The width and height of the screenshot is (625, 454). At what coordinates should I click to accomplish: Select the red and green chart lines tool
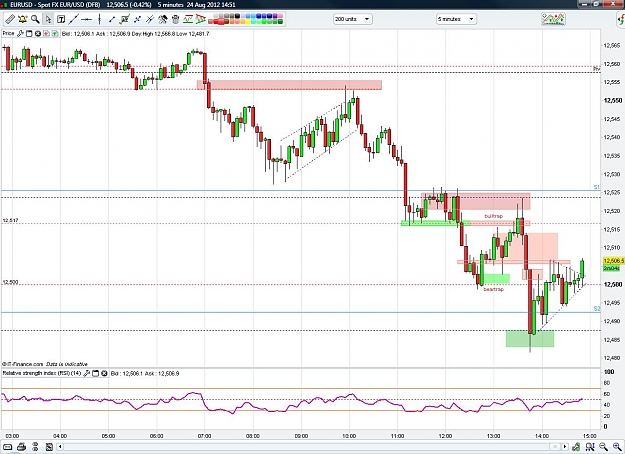pyautogui.click(x=188, y=19)
